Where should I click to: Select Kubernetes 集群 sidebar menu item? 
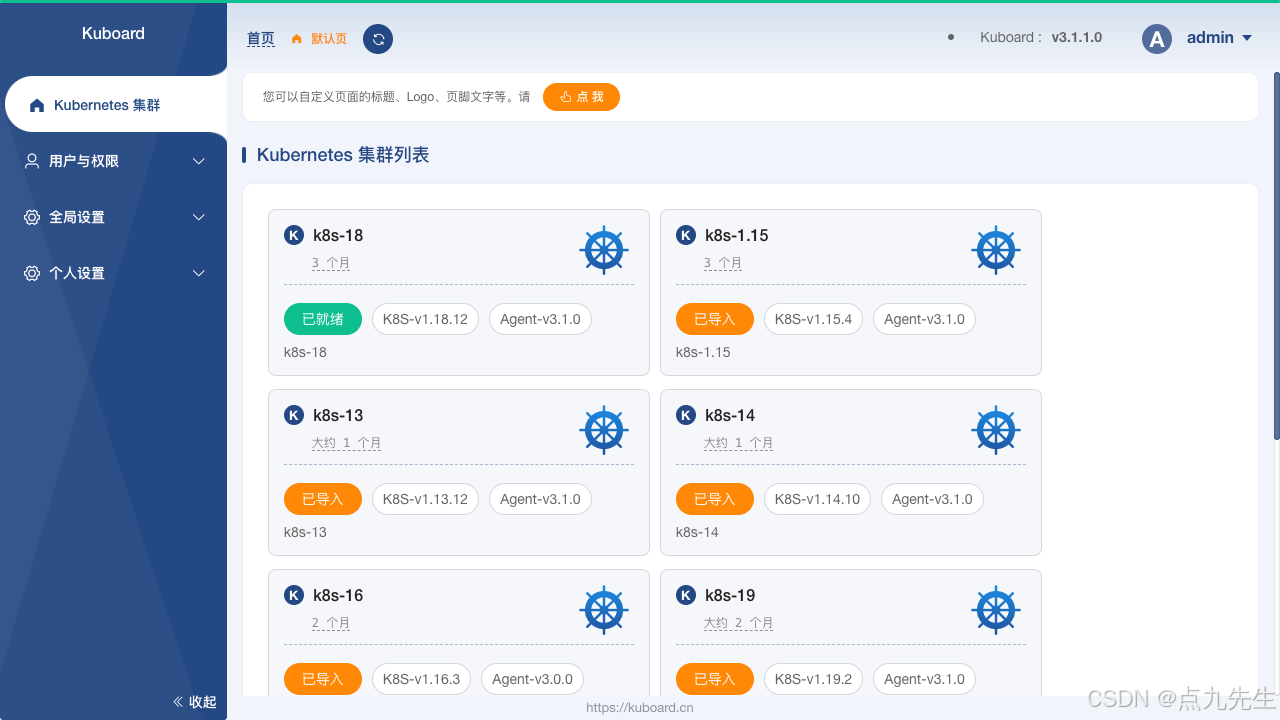(x=116, y=105)
